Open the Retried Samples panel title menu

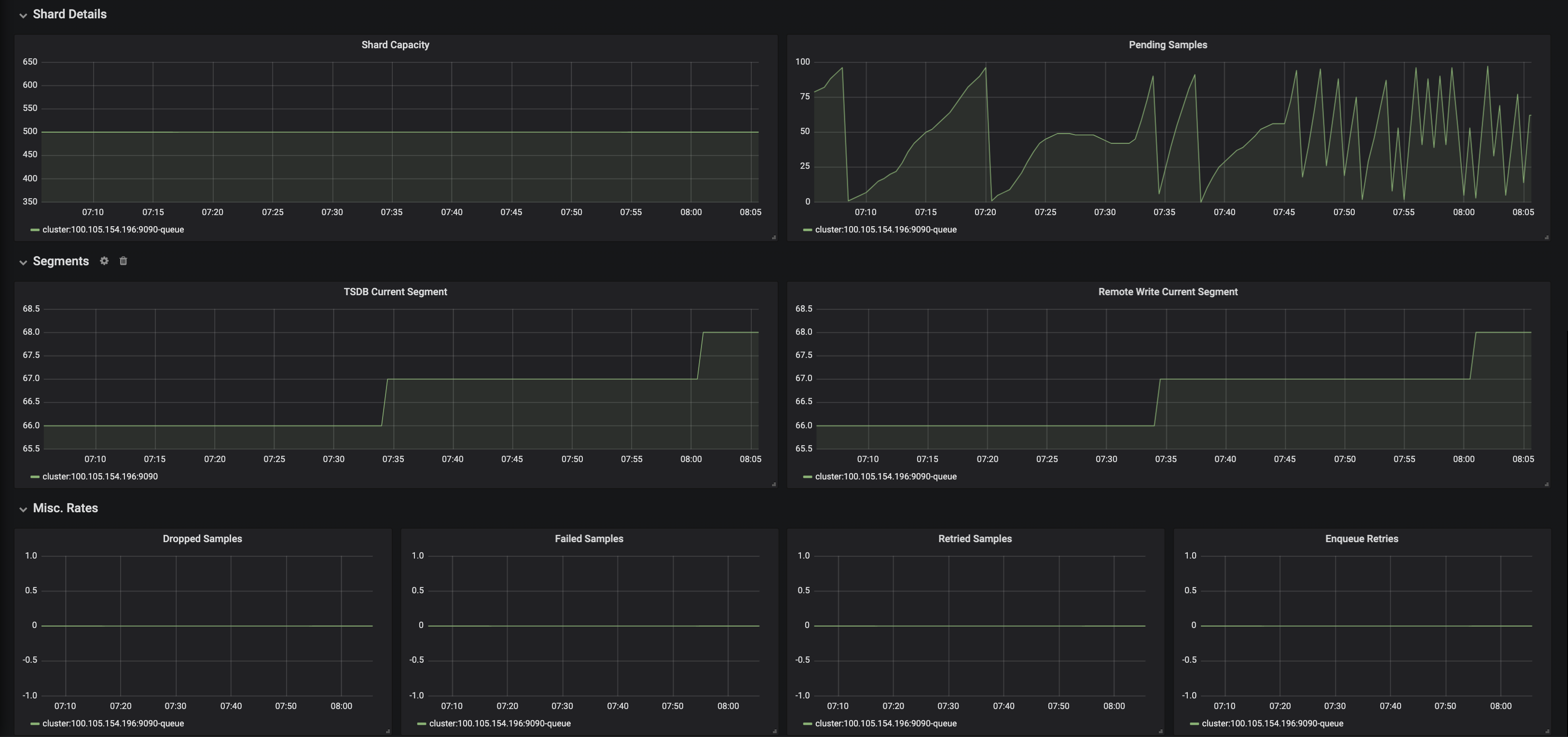[x=975, y=539]
